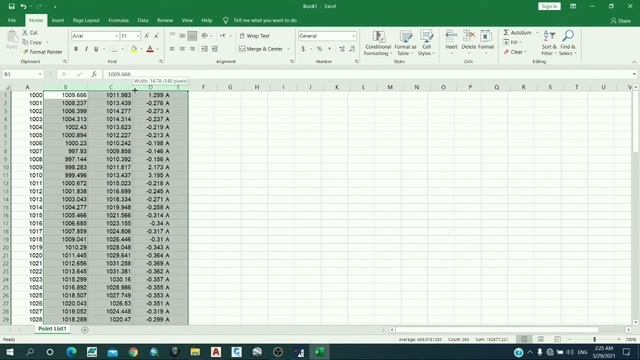
Task: Click the Orientation icon
Action: (x=205, y=36)
